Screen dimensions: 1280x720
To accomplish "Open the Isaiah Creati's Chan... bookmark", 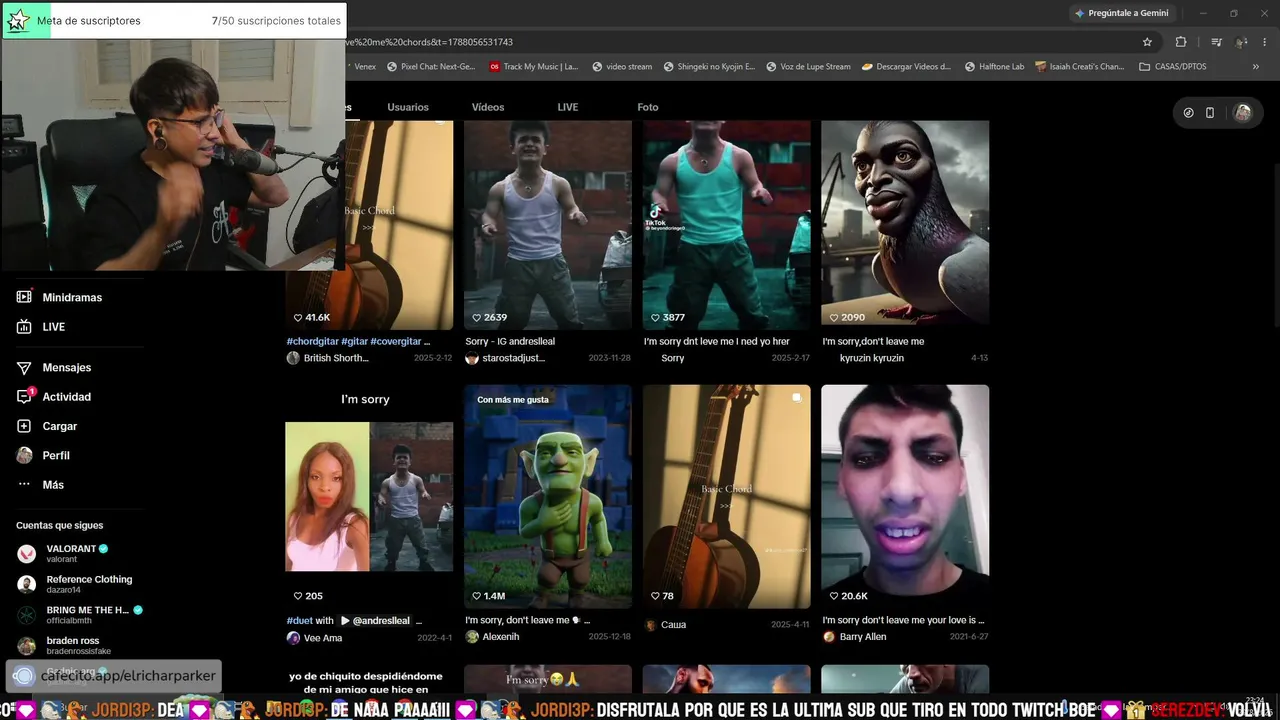I will tap(1080, 67).
